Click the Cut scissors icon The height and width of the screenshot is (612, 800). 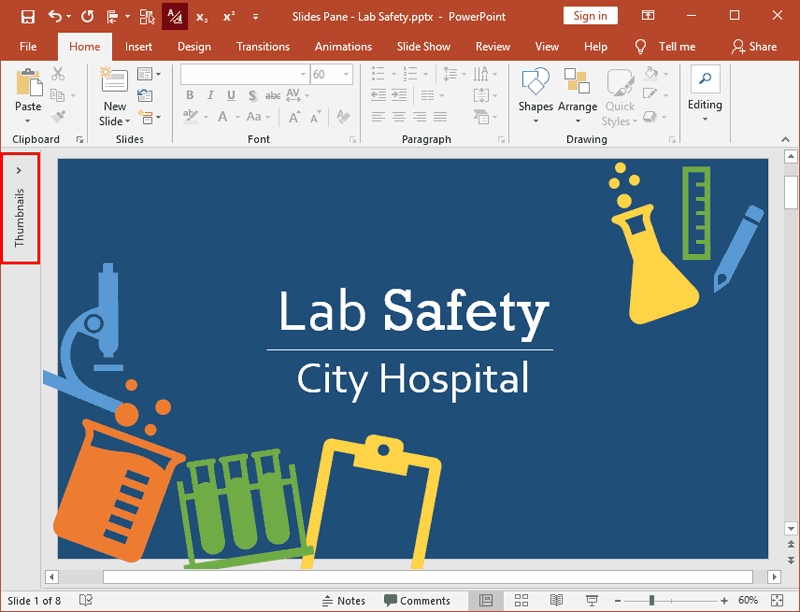57,73
